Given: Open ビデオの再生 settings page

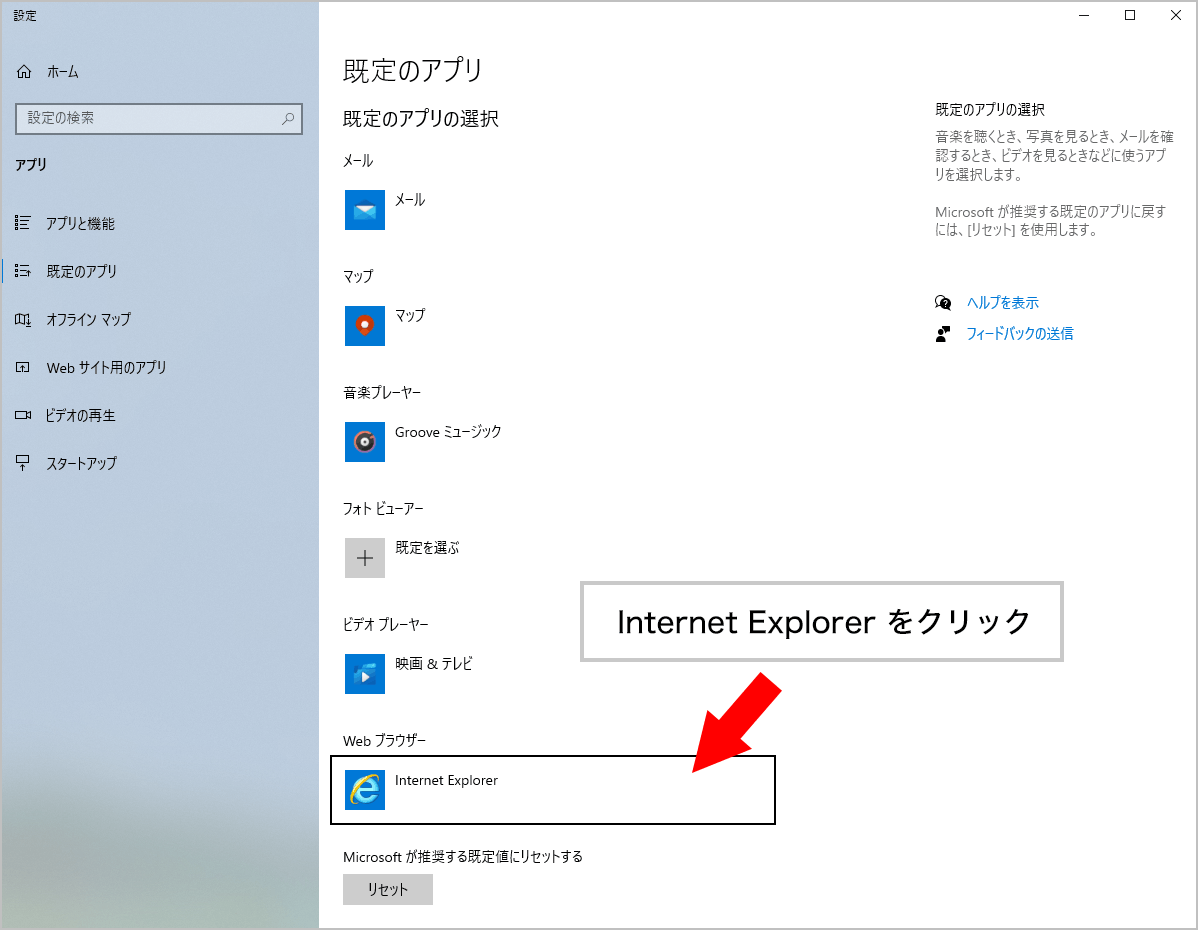Looking at the screenshot, I should coord(80,416).
